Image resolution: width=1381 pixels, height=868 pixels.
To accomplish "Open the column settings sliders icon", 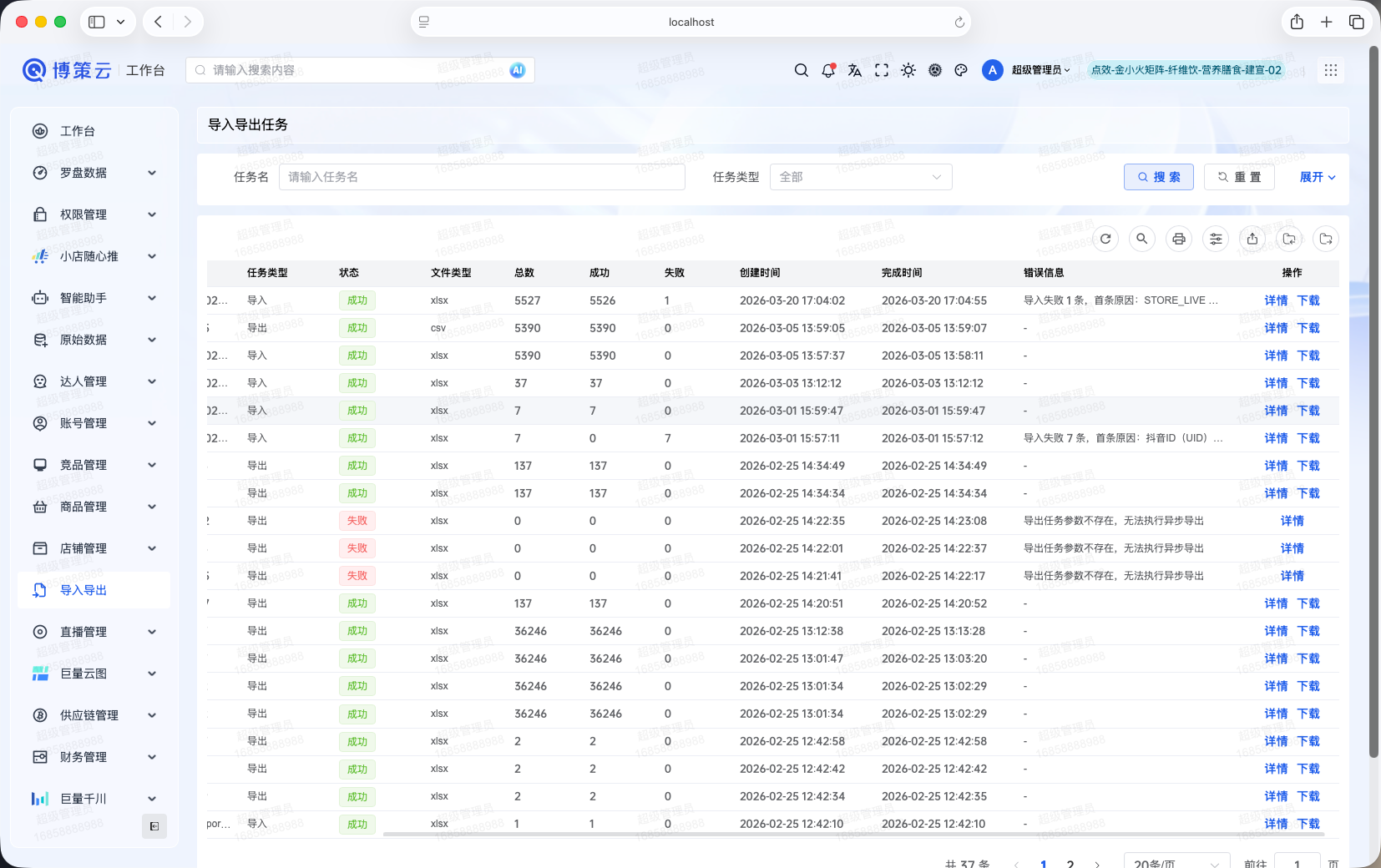I will click(1216, 239).
